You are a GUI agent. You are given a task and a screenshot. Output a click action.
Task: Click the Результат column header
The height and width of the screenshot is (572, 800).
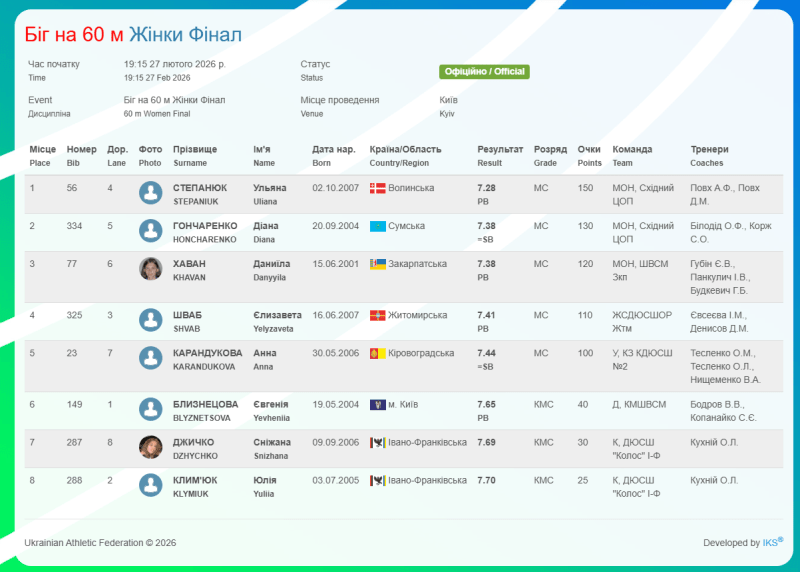500,149
